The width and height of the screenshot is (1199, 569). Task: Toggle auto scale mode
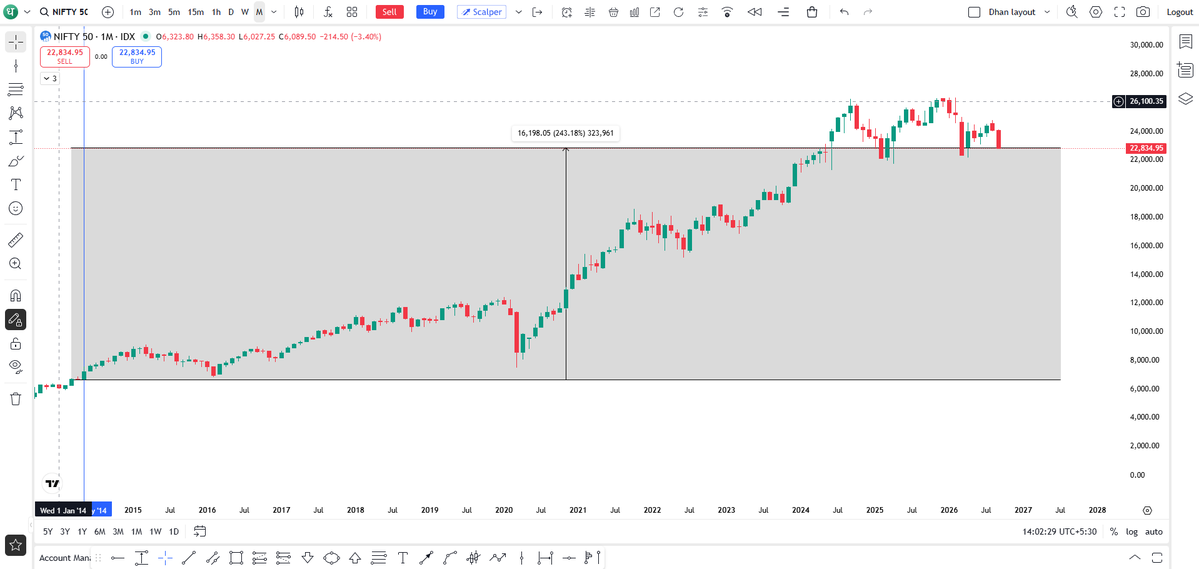pyautogui.click(x=1154, y=532)
